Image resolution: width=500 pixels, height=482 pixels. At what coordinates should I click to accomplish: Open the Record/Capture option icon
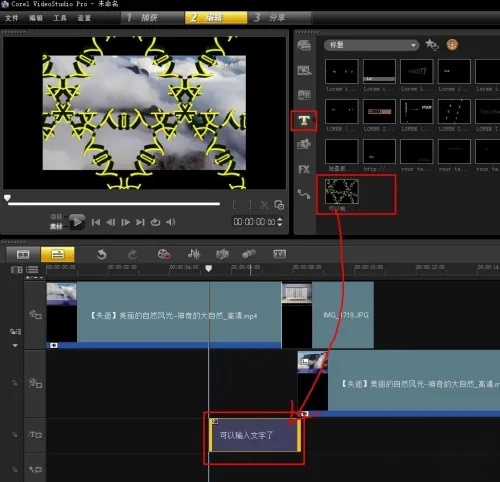coord(164,254)
